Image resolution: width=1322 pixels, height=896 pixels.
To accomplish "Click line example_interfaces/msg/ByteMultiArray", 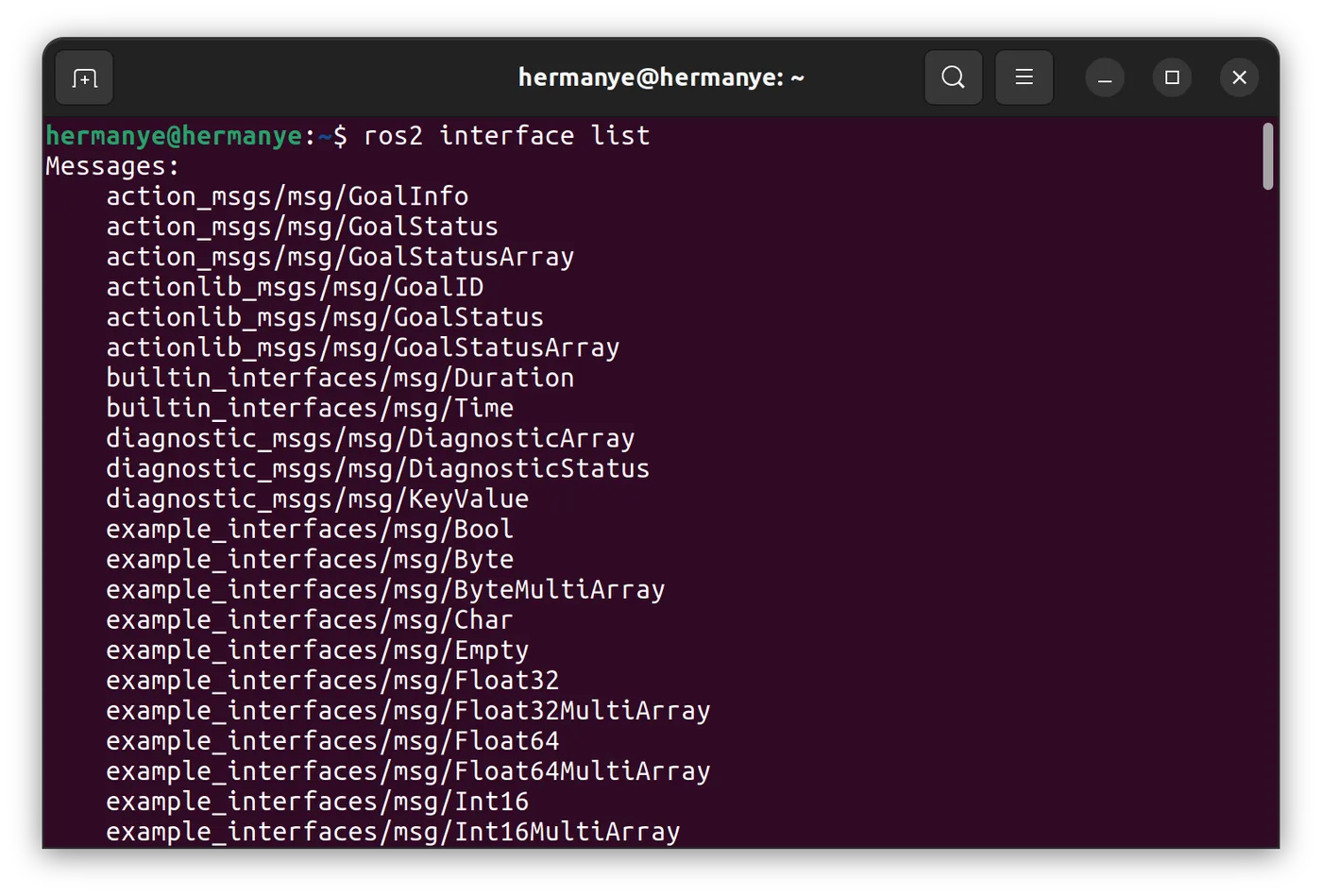I will (385, 589).
